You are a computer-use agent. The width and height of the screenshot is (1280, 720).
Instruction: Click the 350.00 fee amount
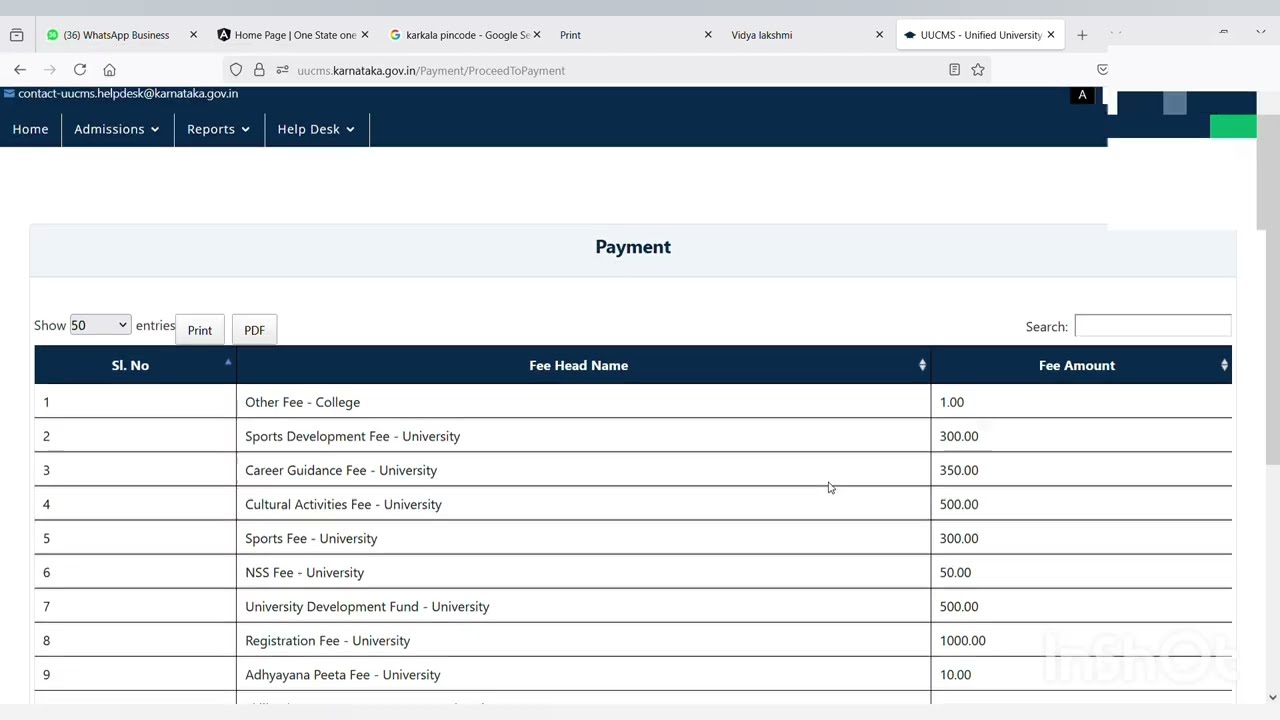(959, 470)
